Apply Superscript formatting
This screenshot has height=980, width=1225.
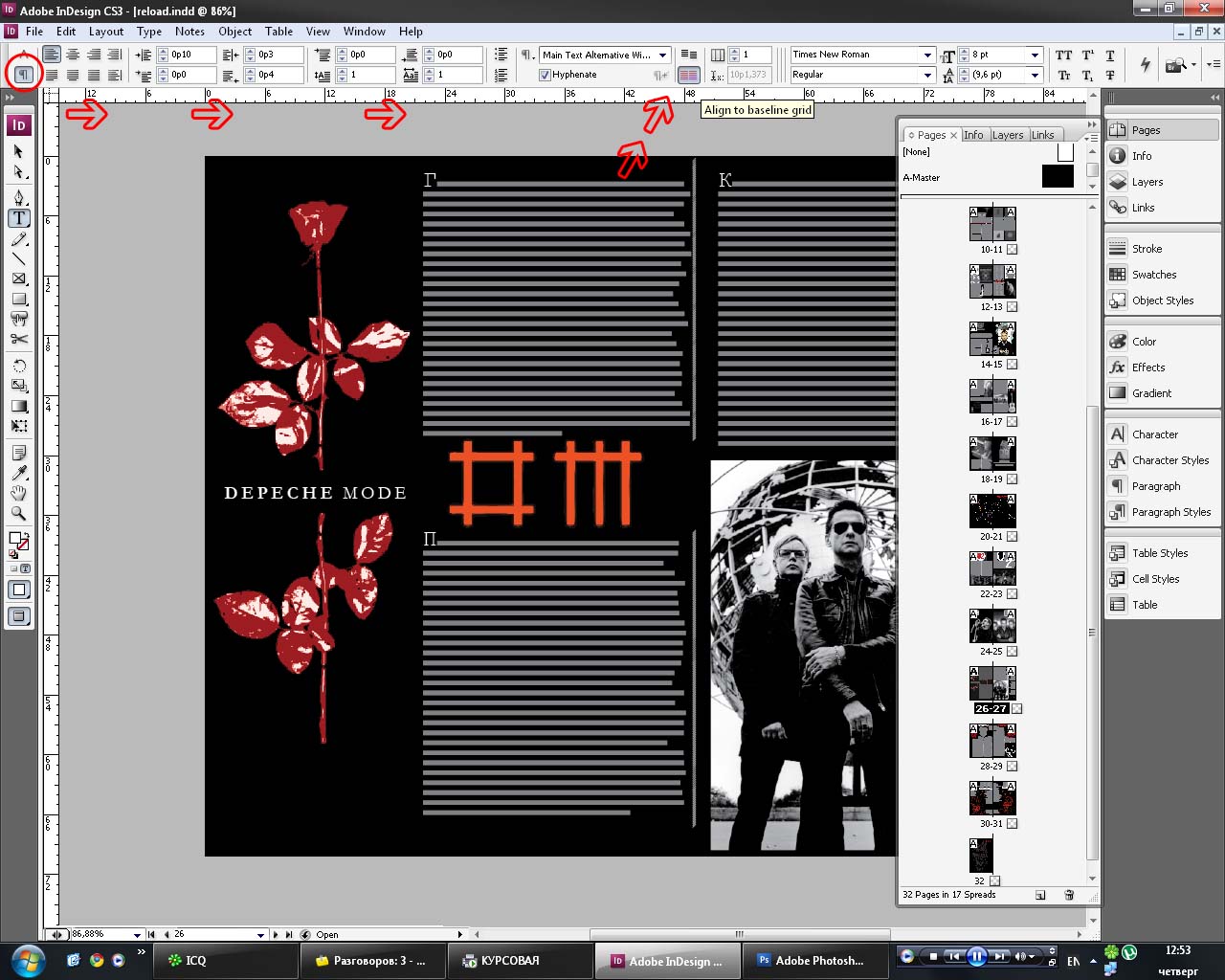click(1087, 56)
